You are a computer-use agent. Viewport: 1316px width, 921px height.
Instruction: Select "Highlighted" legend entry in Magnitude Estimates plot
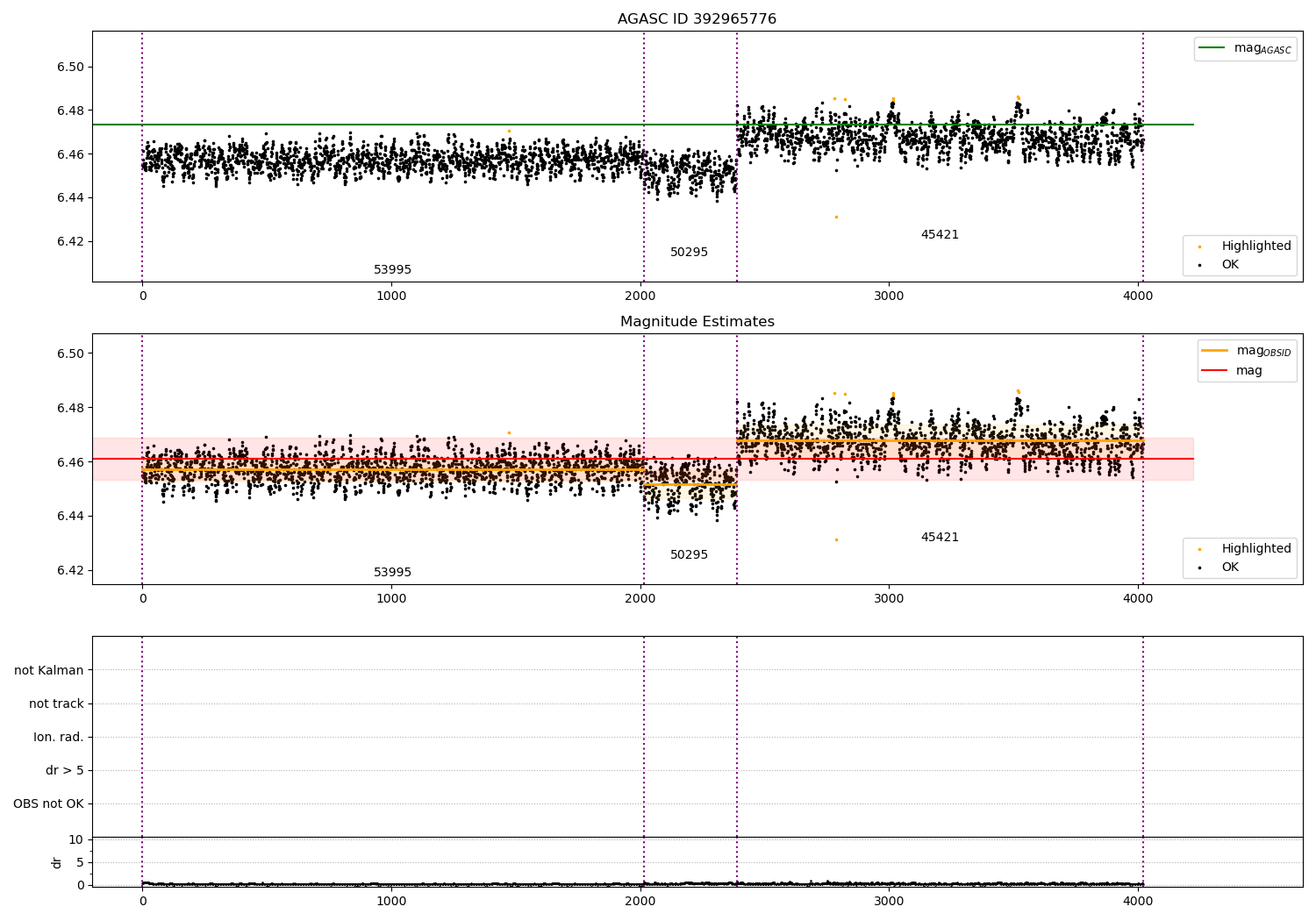pos(1246,549)
